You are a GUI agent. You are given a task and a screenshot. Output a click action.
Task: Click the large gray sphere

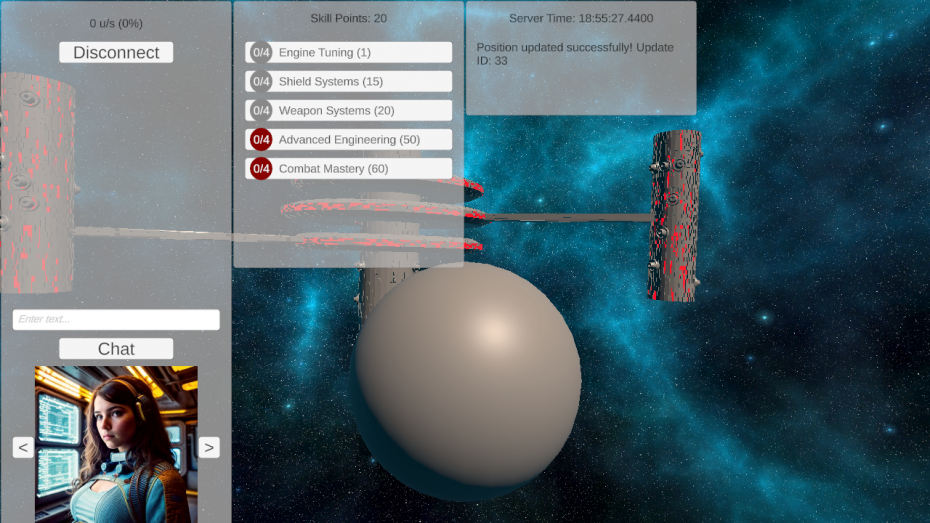[x=467, y=380]
